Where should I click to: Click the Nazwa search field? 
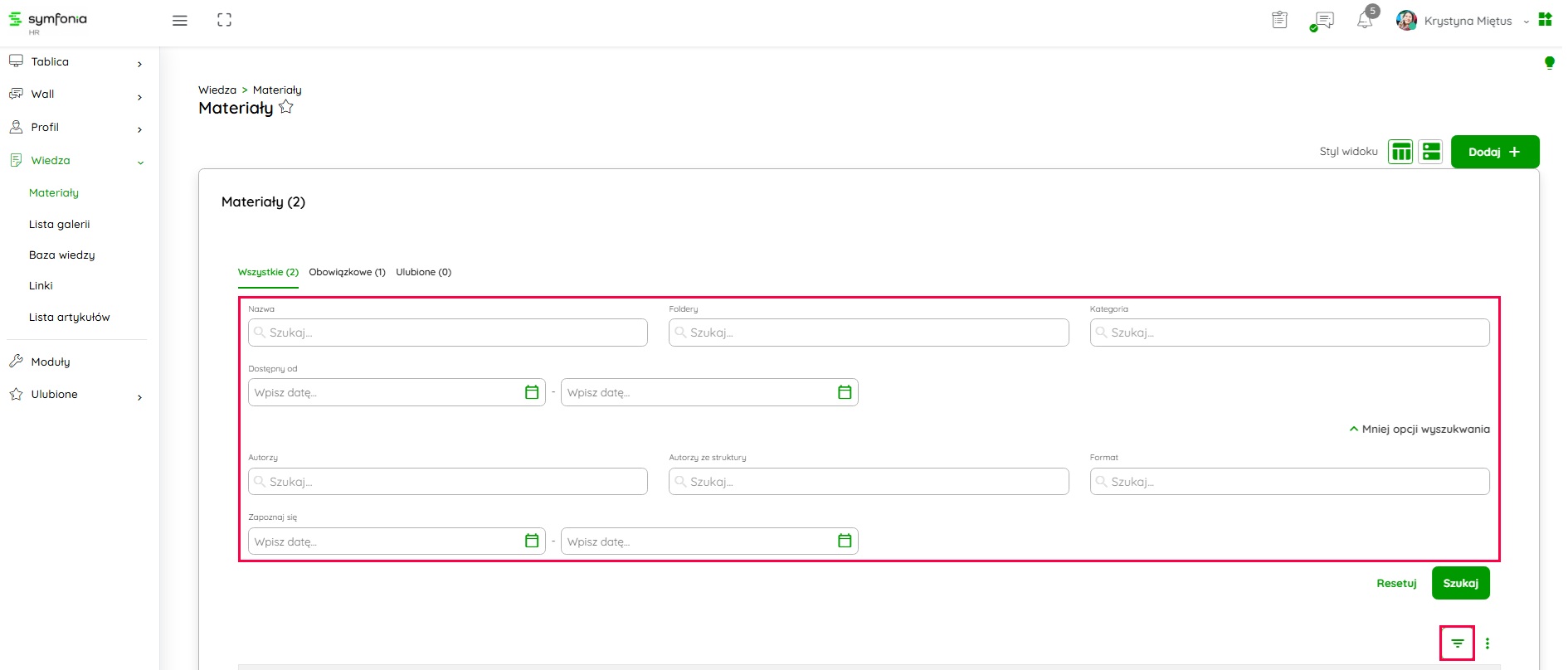coord(448,333)
